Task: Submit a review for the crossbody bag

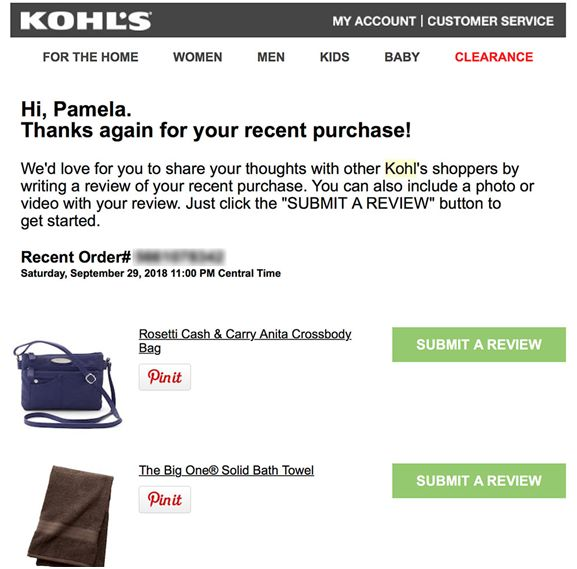Action: pyautogui.click(x=479, y=344)
